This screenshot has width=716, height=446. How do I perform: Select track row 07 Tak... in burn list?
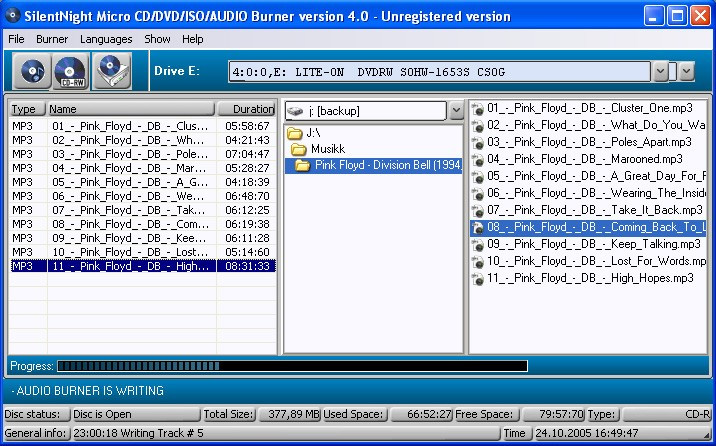click(x=143, y=210)
